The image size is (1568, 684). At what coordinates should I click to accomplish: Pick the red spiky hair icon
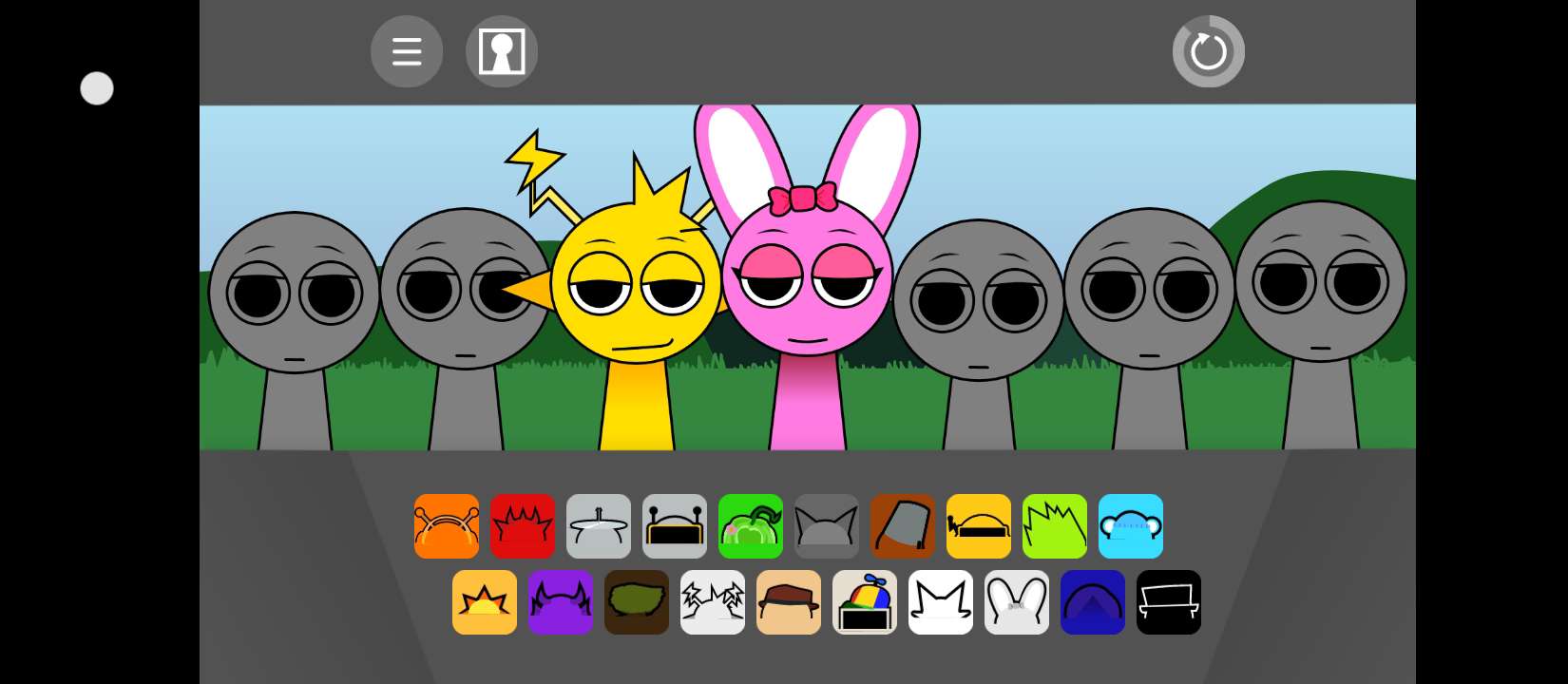tap(523, 526)
